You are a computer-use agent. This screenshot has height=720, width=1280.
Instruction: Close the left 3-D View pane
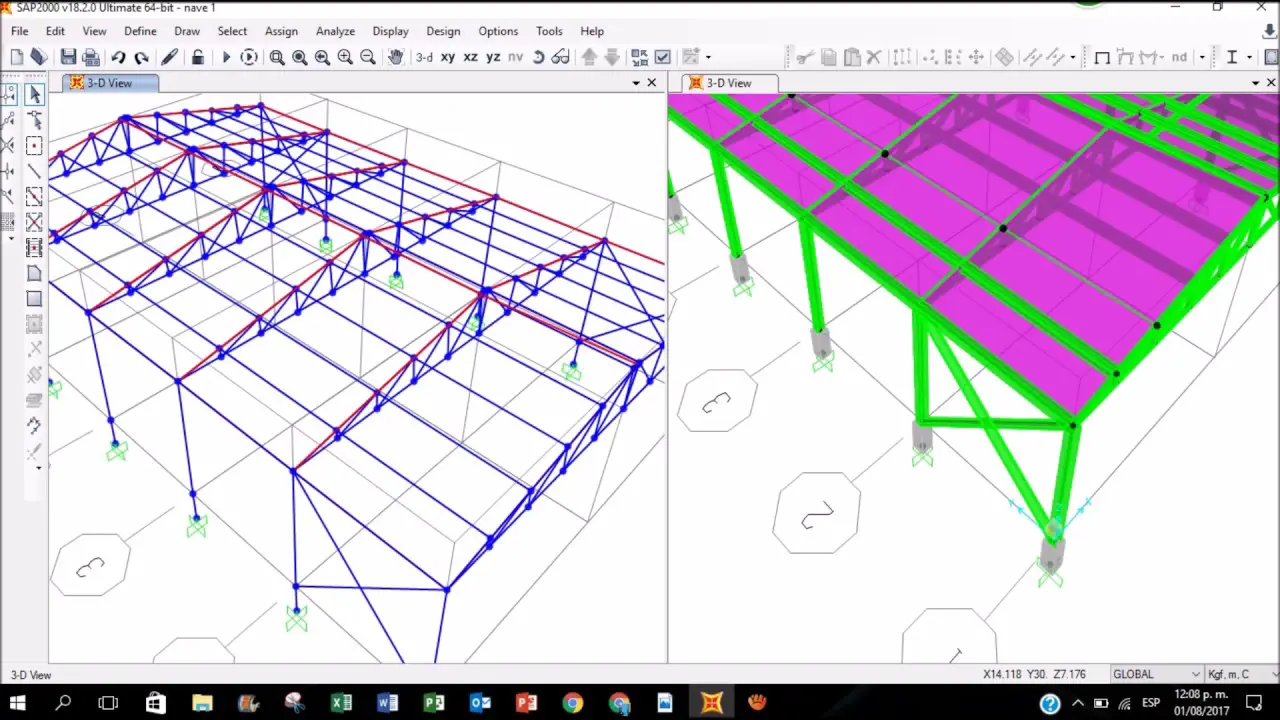click(652, 83)
